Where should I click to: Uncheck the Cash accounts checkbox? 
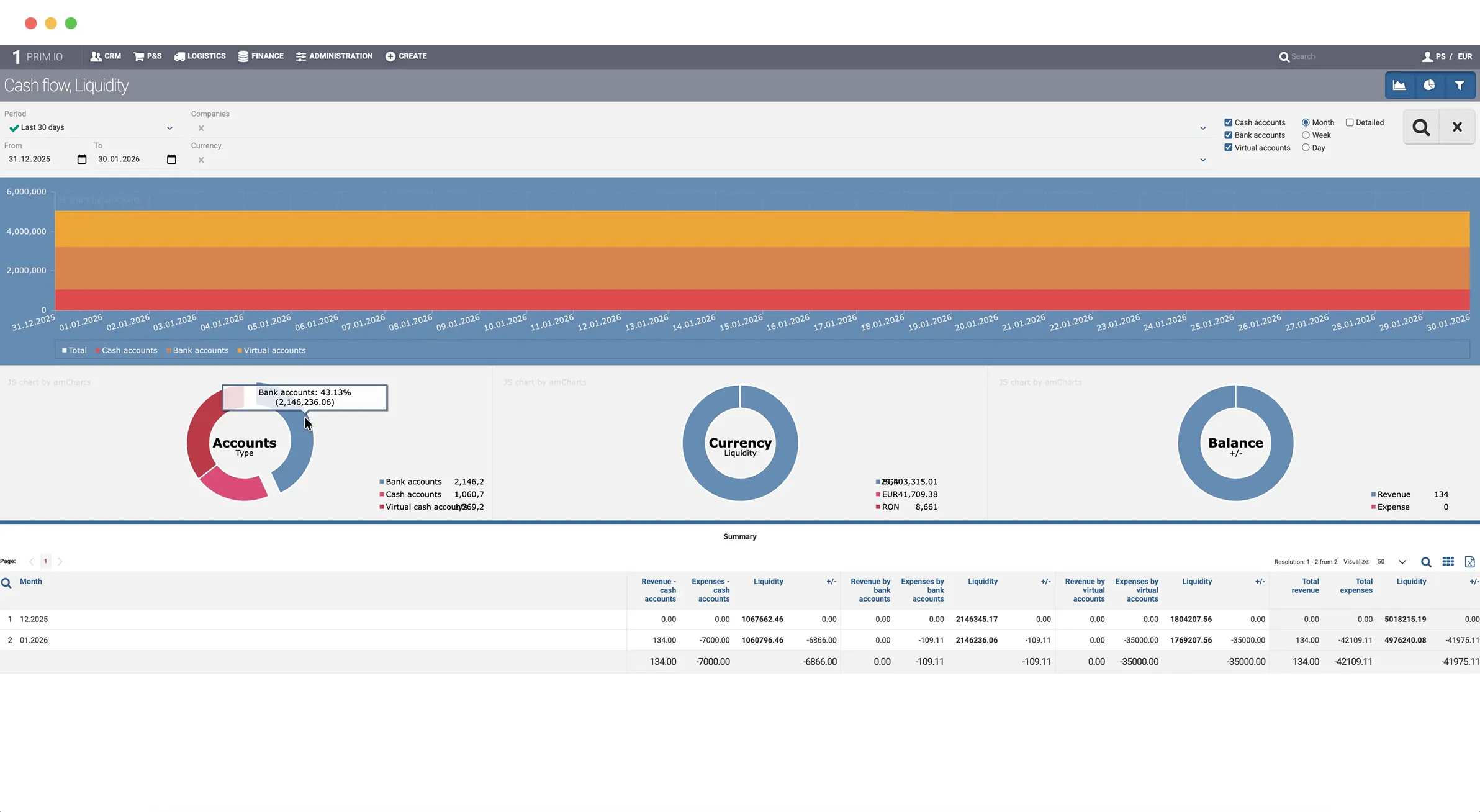[1228, 123]
